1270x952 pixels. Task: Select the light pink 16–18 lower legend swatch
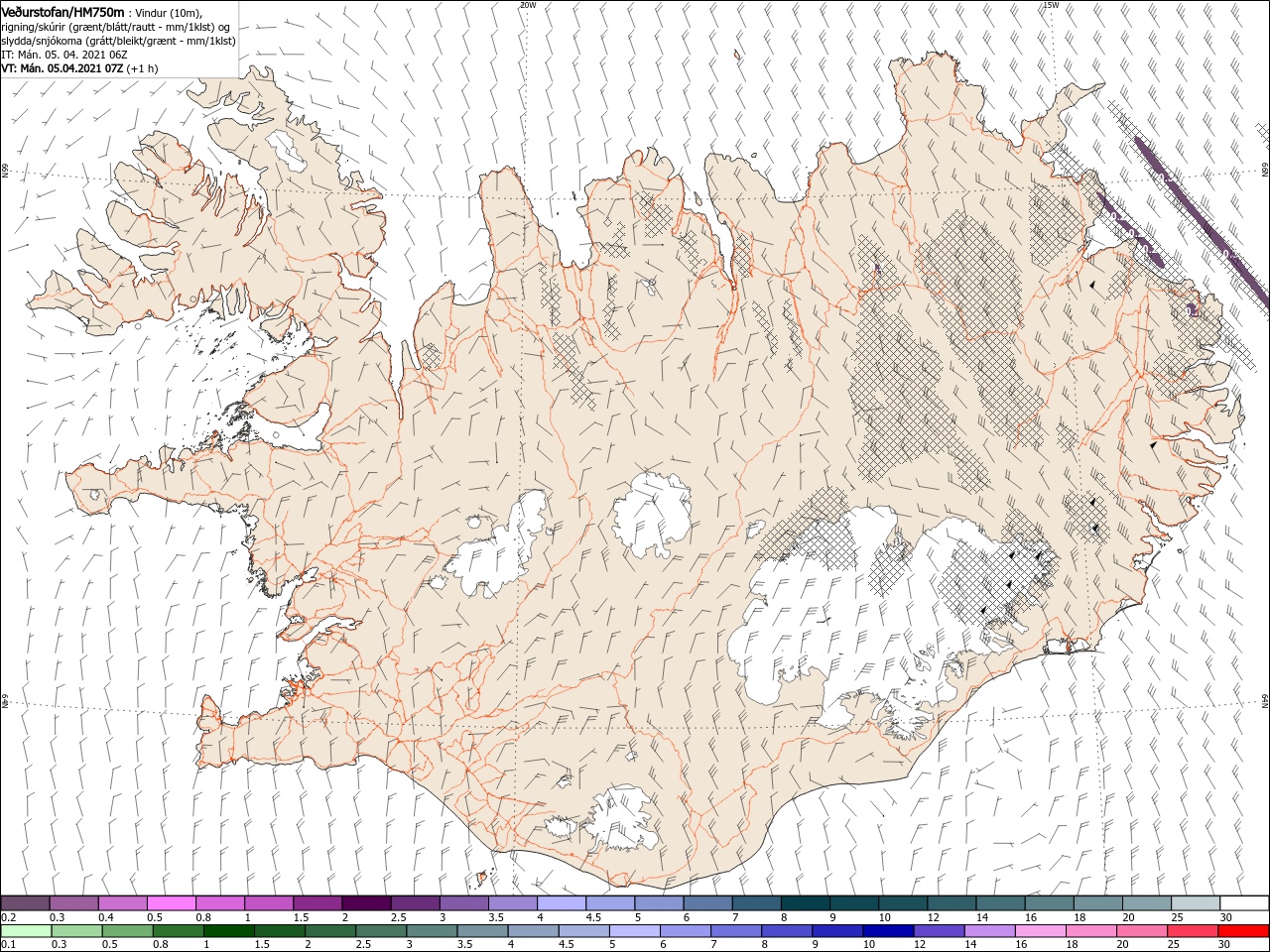click(x=1042, y=930)
